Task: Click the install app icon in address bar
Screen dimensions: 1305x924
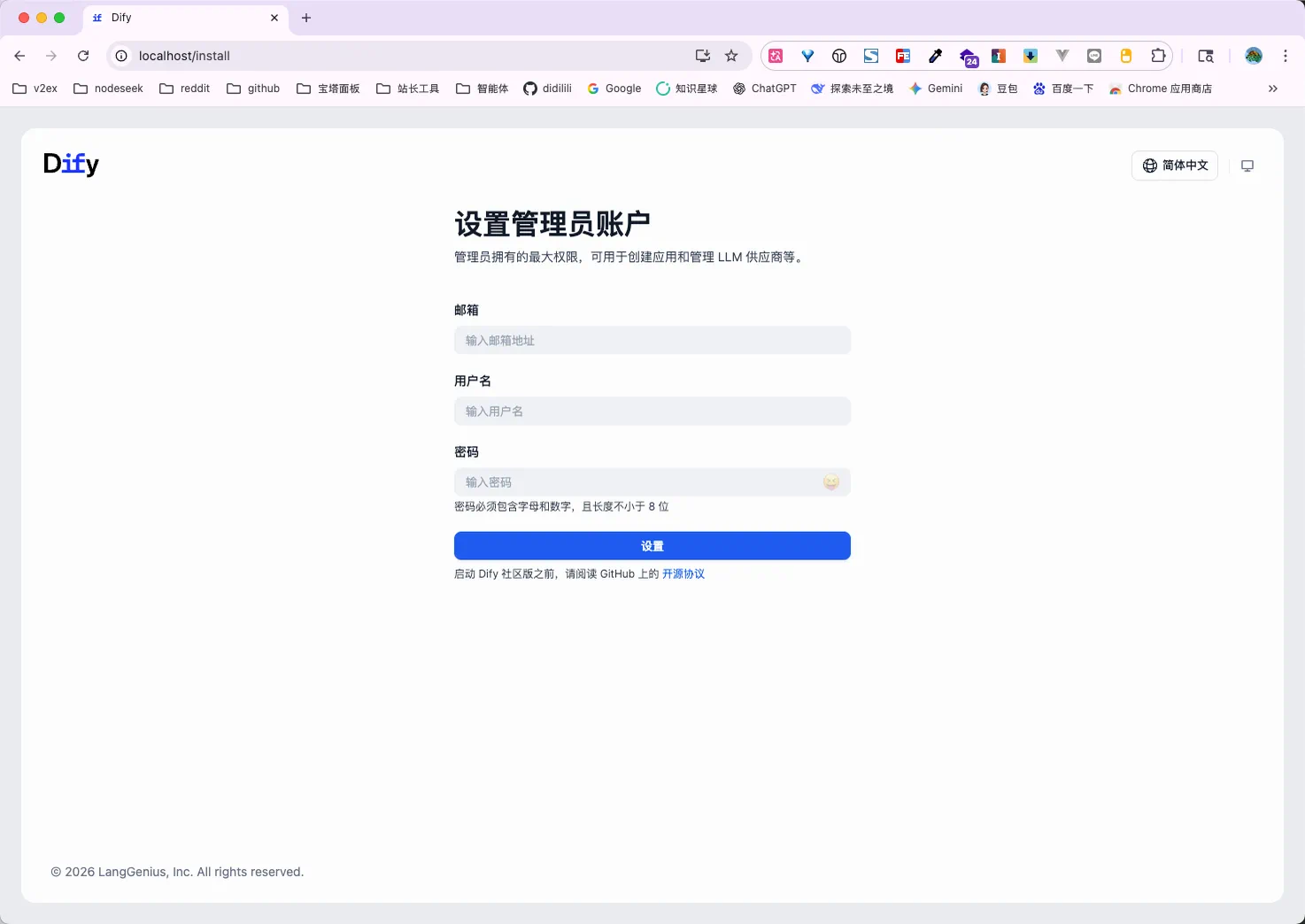Action: [703, 56]
